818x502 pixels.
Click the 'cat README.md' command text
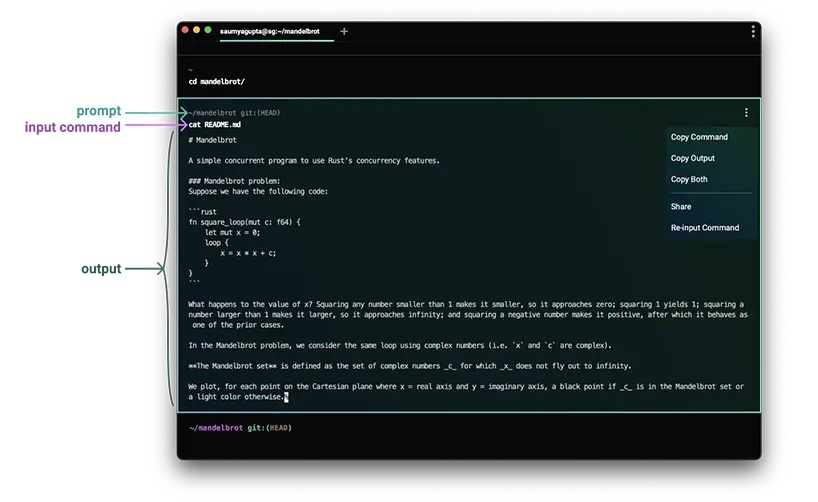click(x=214, y=125)
